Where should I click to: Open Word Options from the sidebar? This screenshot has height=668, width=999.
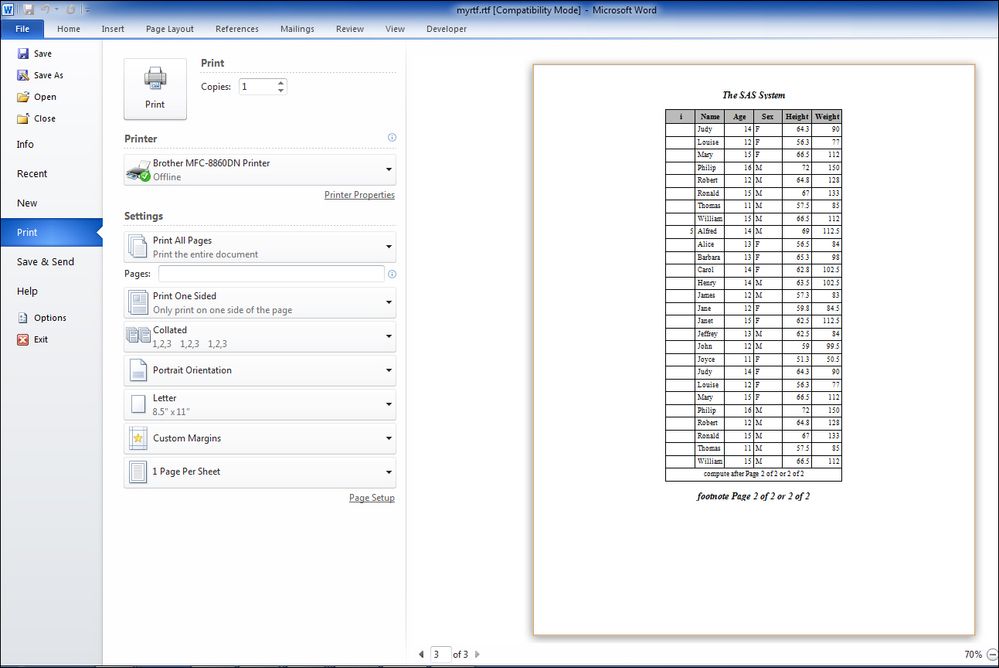pyautogui.click(x=42, y=317)
